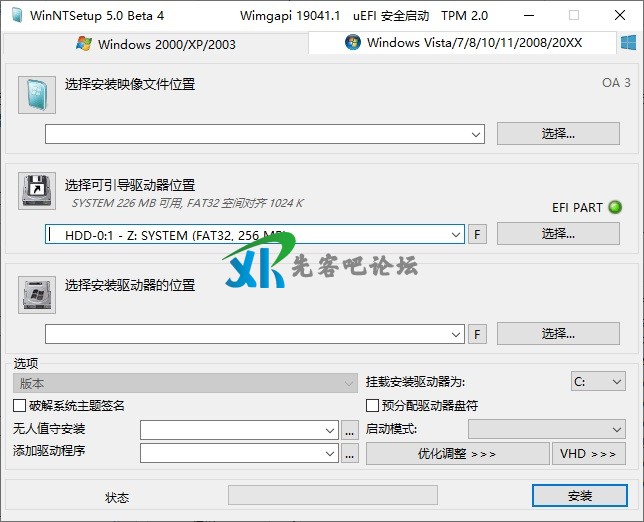The image size is (644, 522).
Task: Open the mount drive letter C: dropdown
Action: pos(616,382)
